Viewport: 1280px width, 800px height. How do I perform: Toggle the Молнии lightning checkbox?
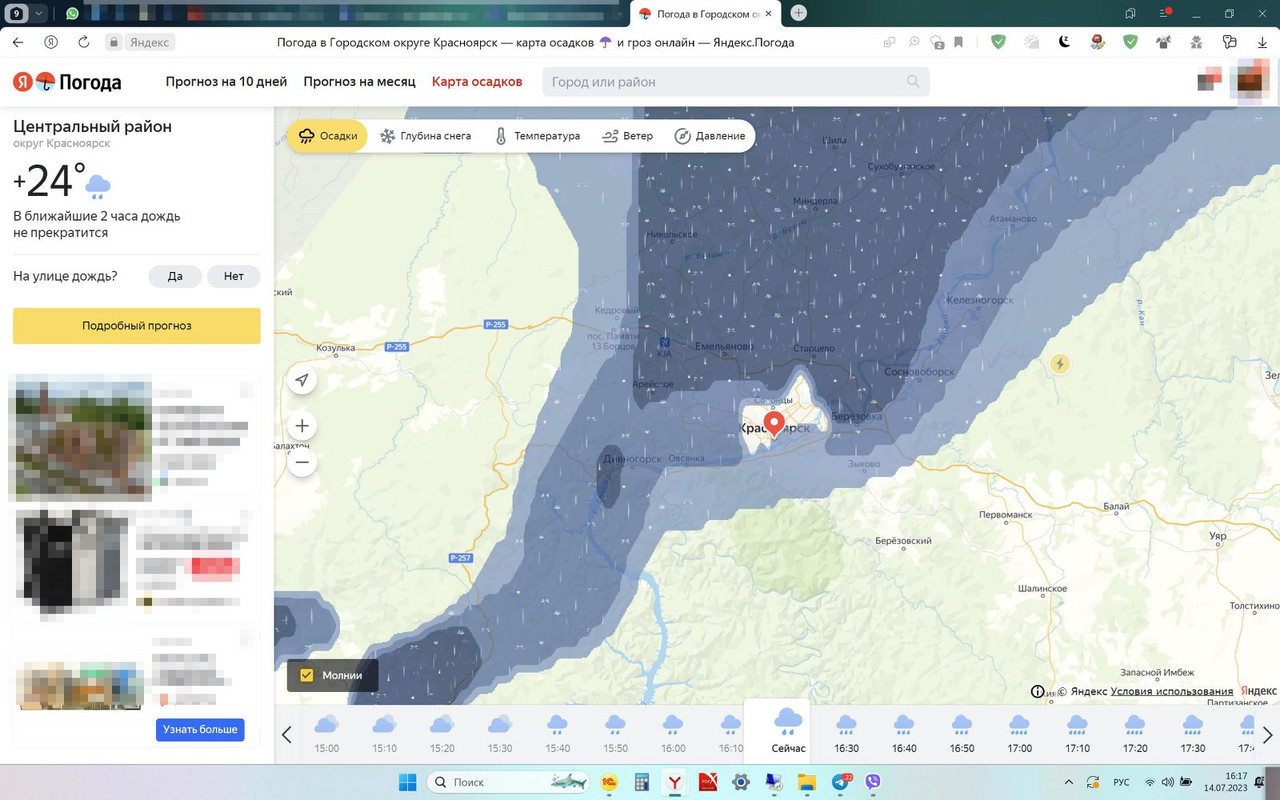[307, 675]
